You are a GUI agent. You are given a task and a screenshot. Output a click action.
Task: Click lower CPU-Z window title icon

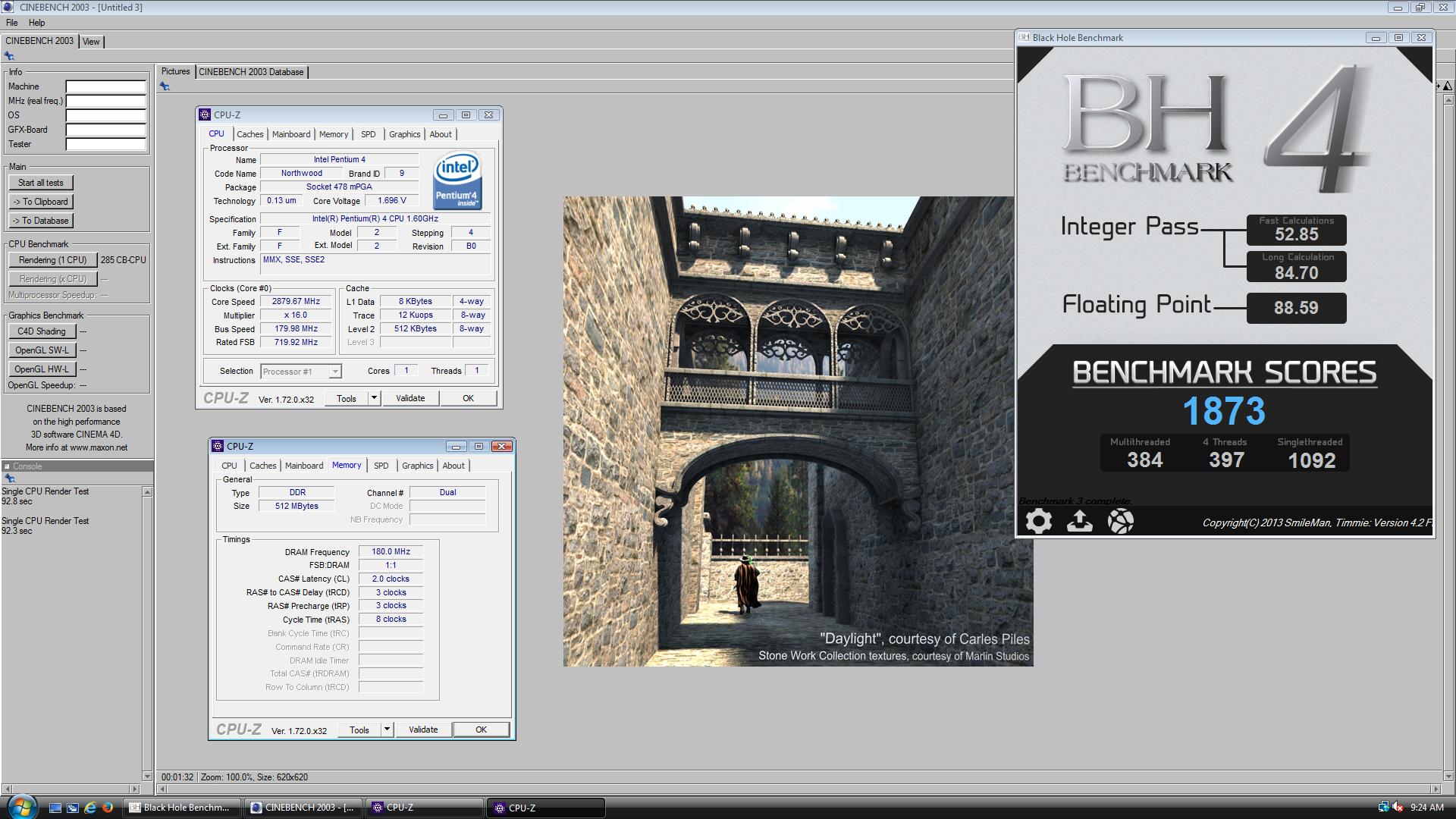[x=218, y=446]
